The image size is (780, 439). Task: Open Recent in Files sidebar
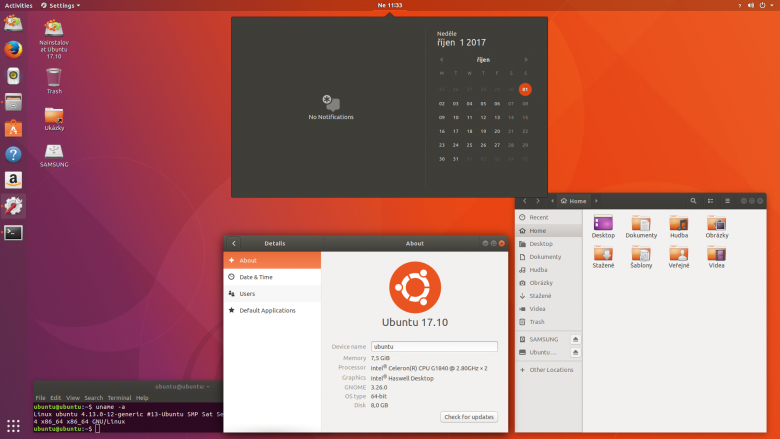(549, 217)
